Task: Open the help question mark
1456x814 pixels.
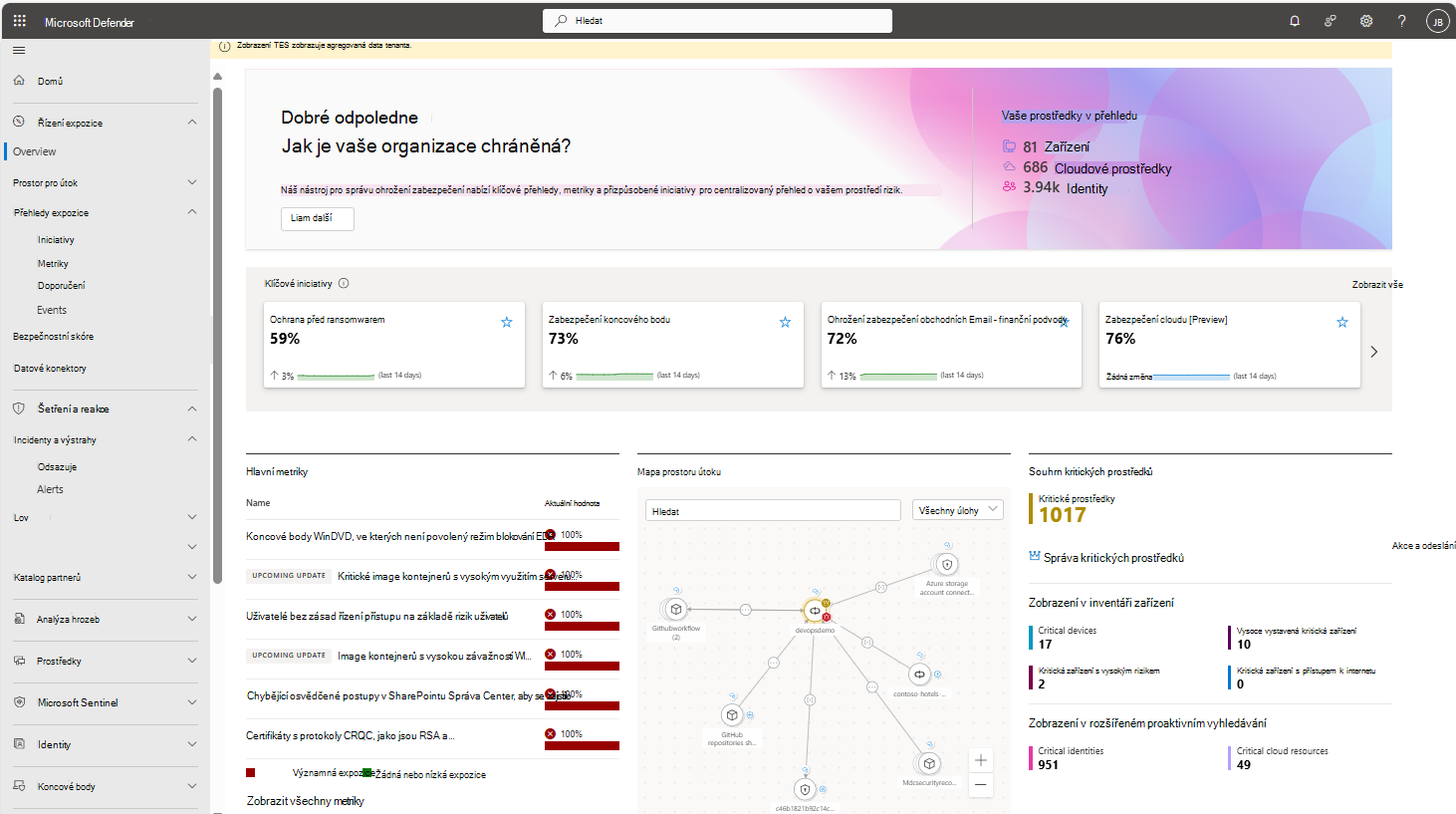Action: coord(1402,21)
